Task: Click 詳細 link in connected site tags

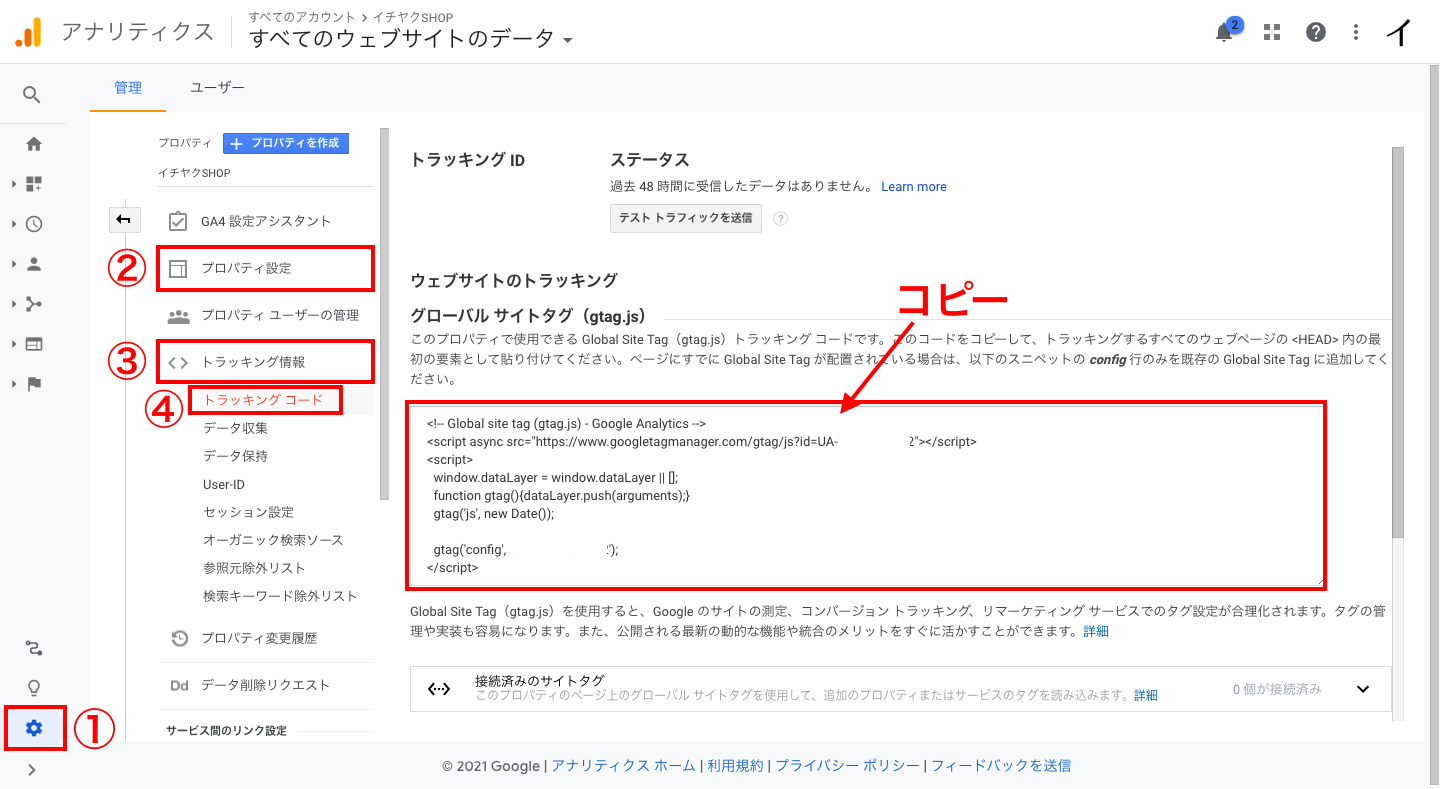Action: (x=1145, y=695)
